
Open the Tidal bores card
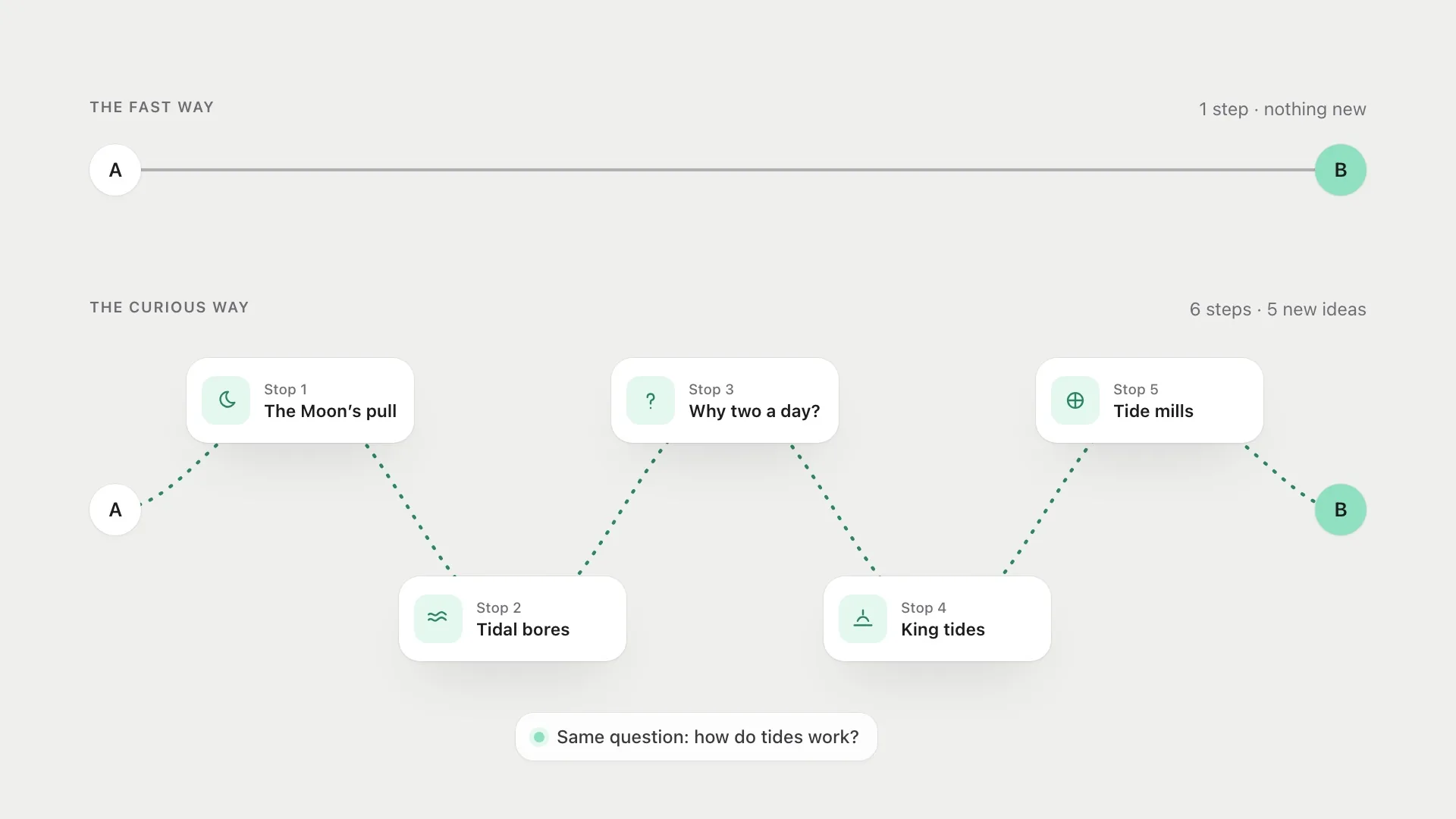click(x=513, y=619)
